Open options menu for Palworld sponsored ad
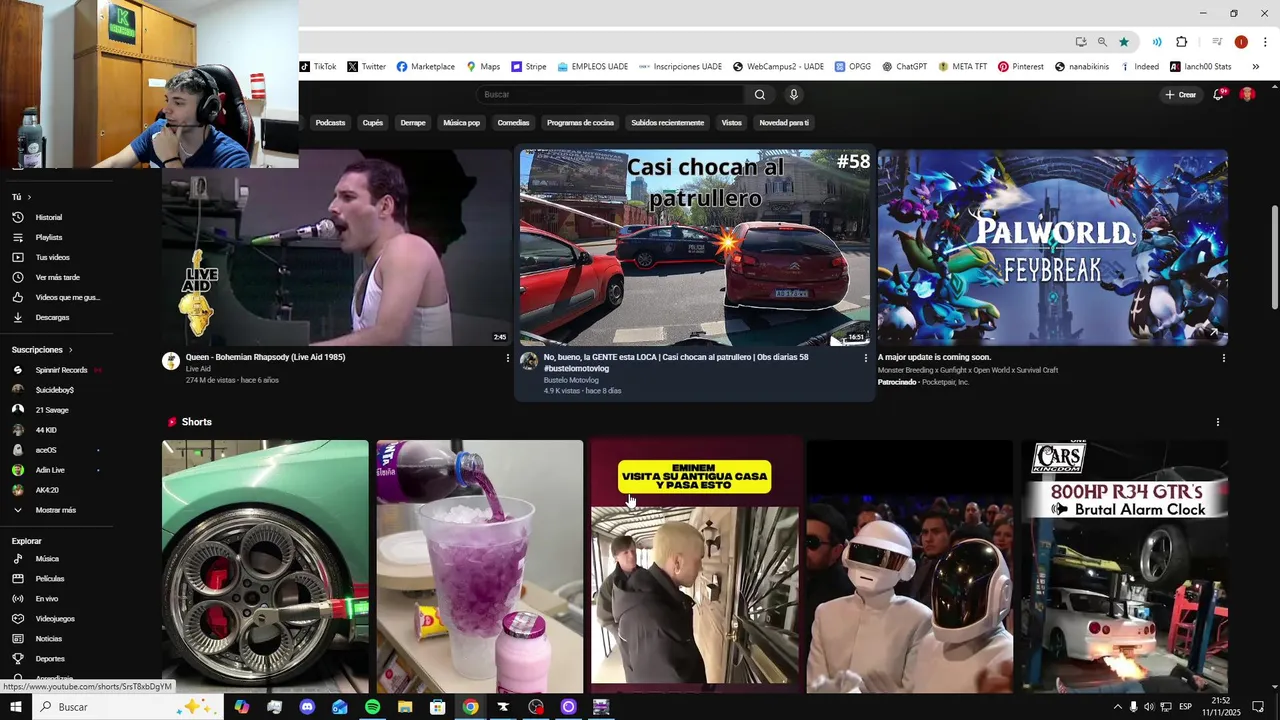 (1223, 358)
